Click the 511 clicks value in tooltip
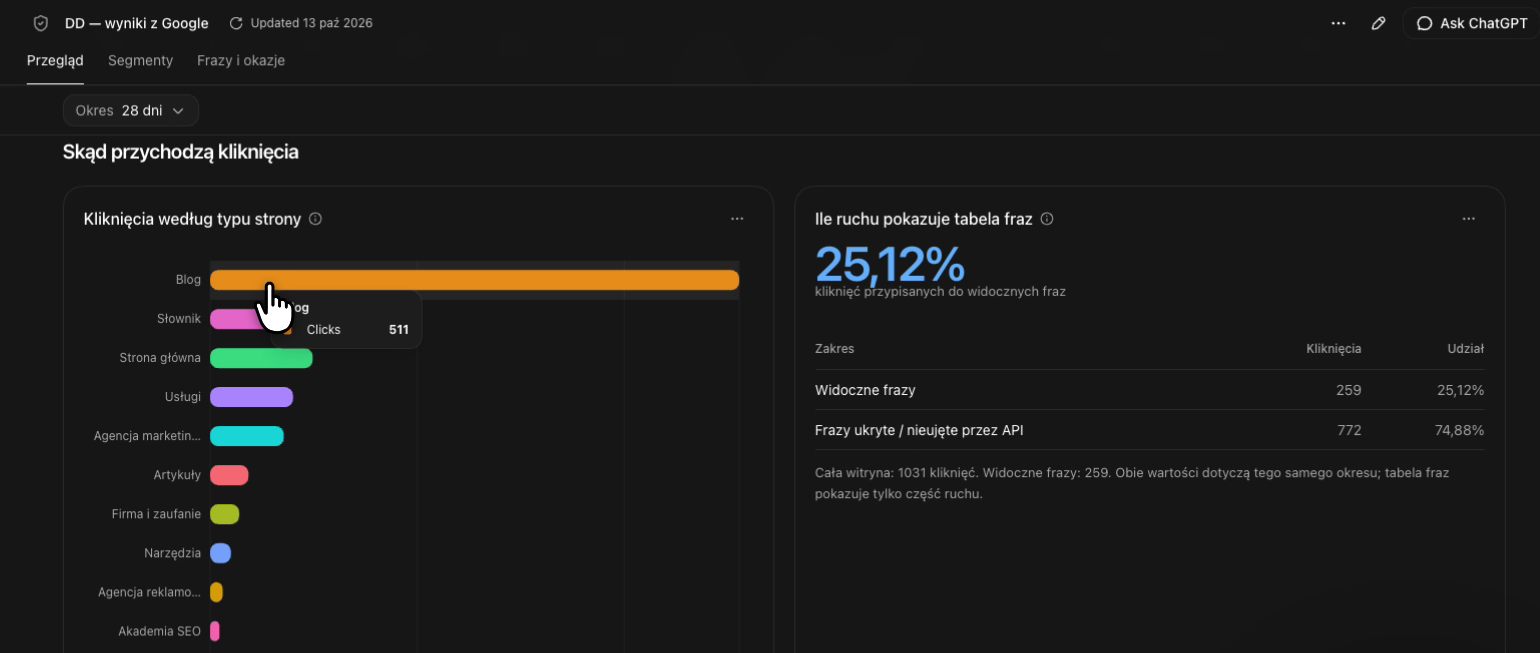Viewport: 1540px width, 653px height. pos(399,329)
